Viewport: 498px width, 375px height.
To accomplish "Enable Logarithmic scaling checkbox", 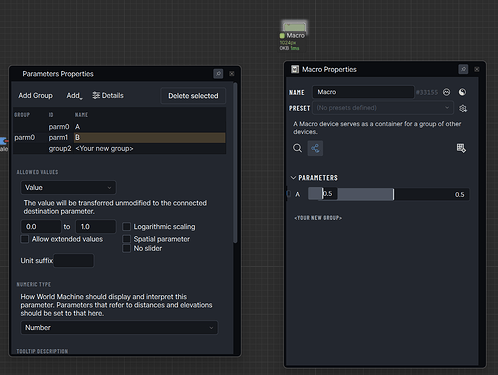I will pyautogui.click(x=127, y=227).
